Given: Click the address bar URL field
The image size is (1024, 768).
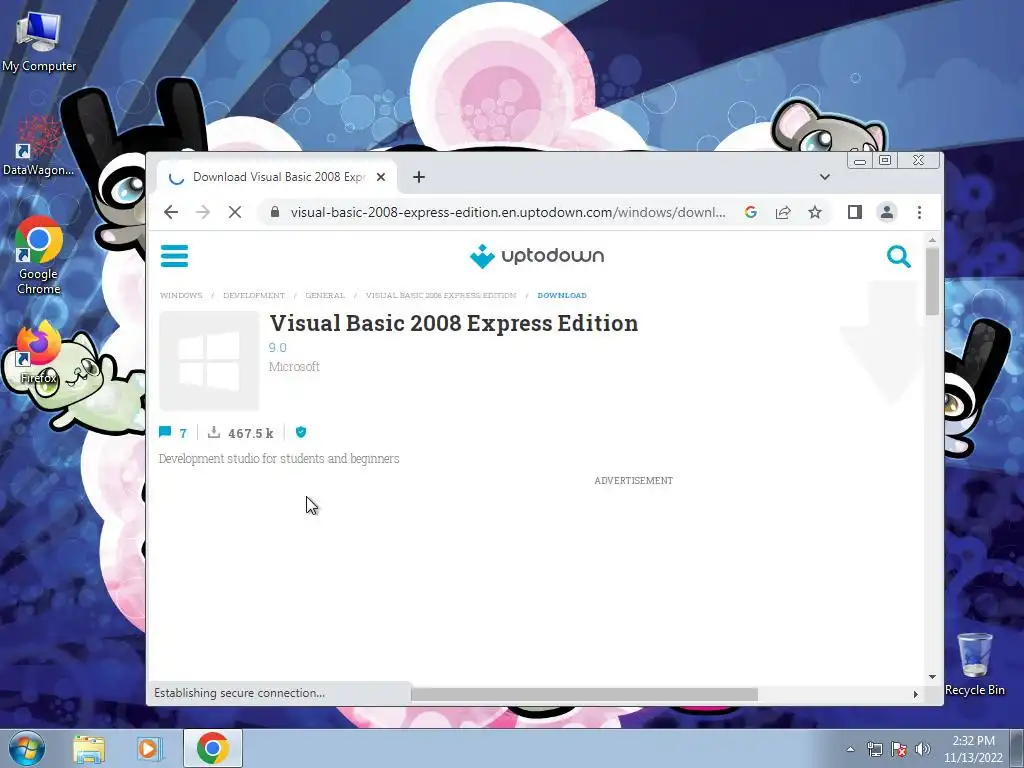Looking at the screenshot, I should [507, 212].
